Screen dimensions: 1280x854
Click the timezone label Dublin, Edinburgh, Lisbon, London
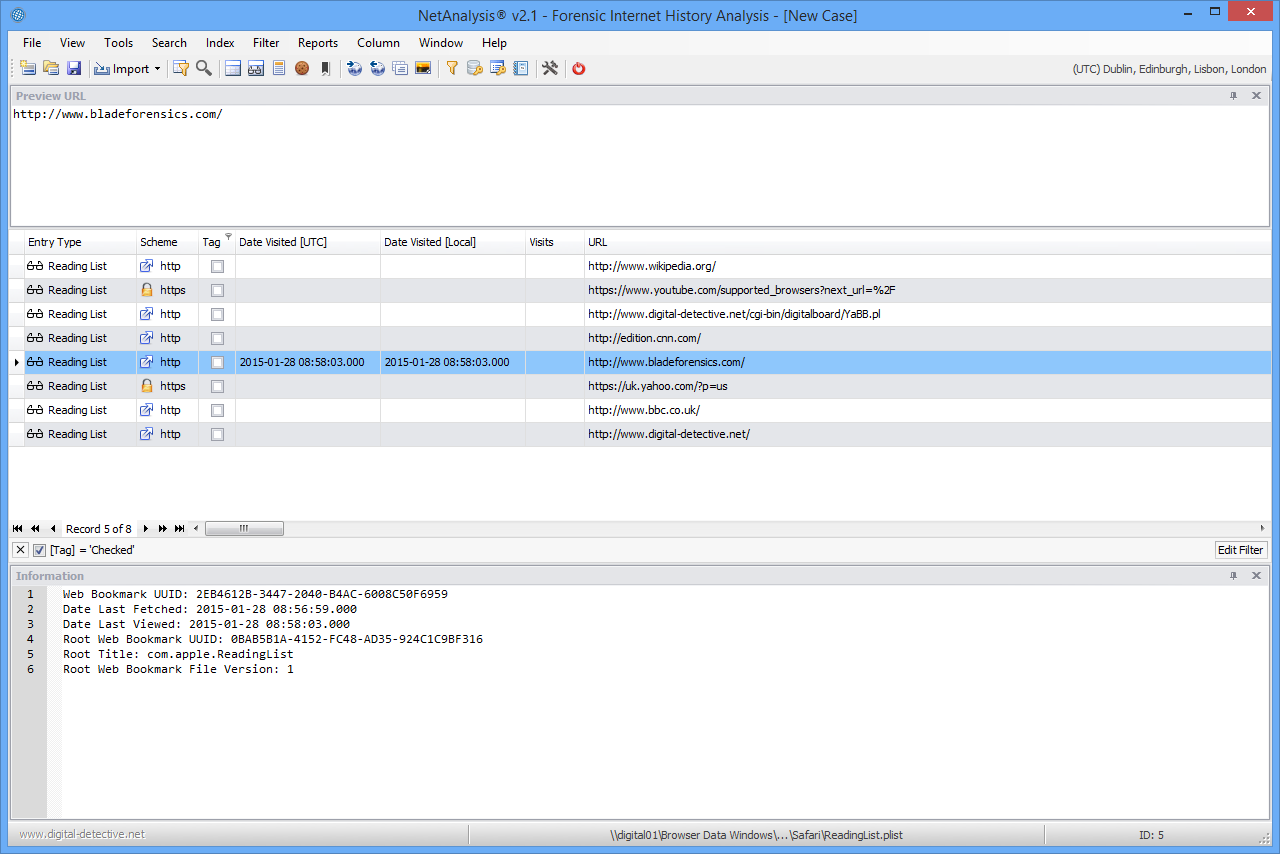(1170, 69)
